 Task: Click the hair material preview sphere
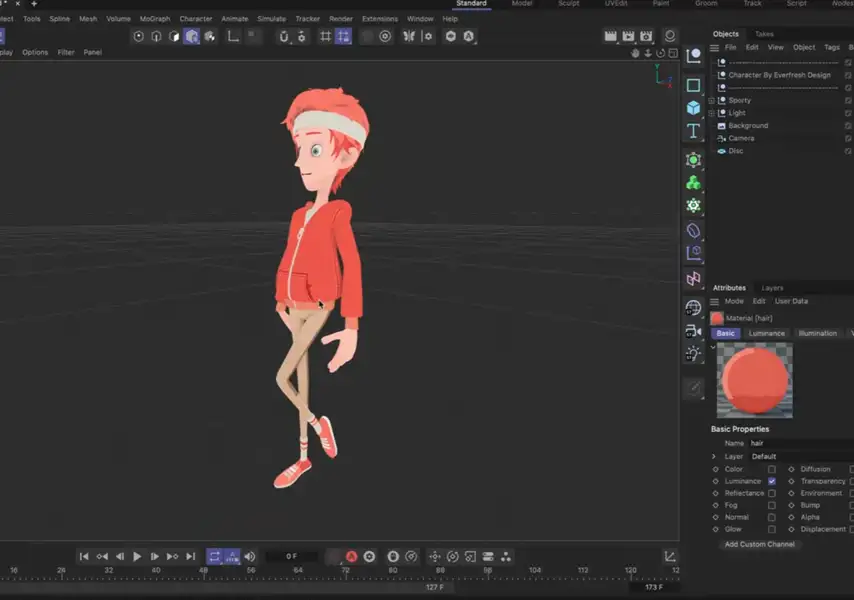[753, 381]
